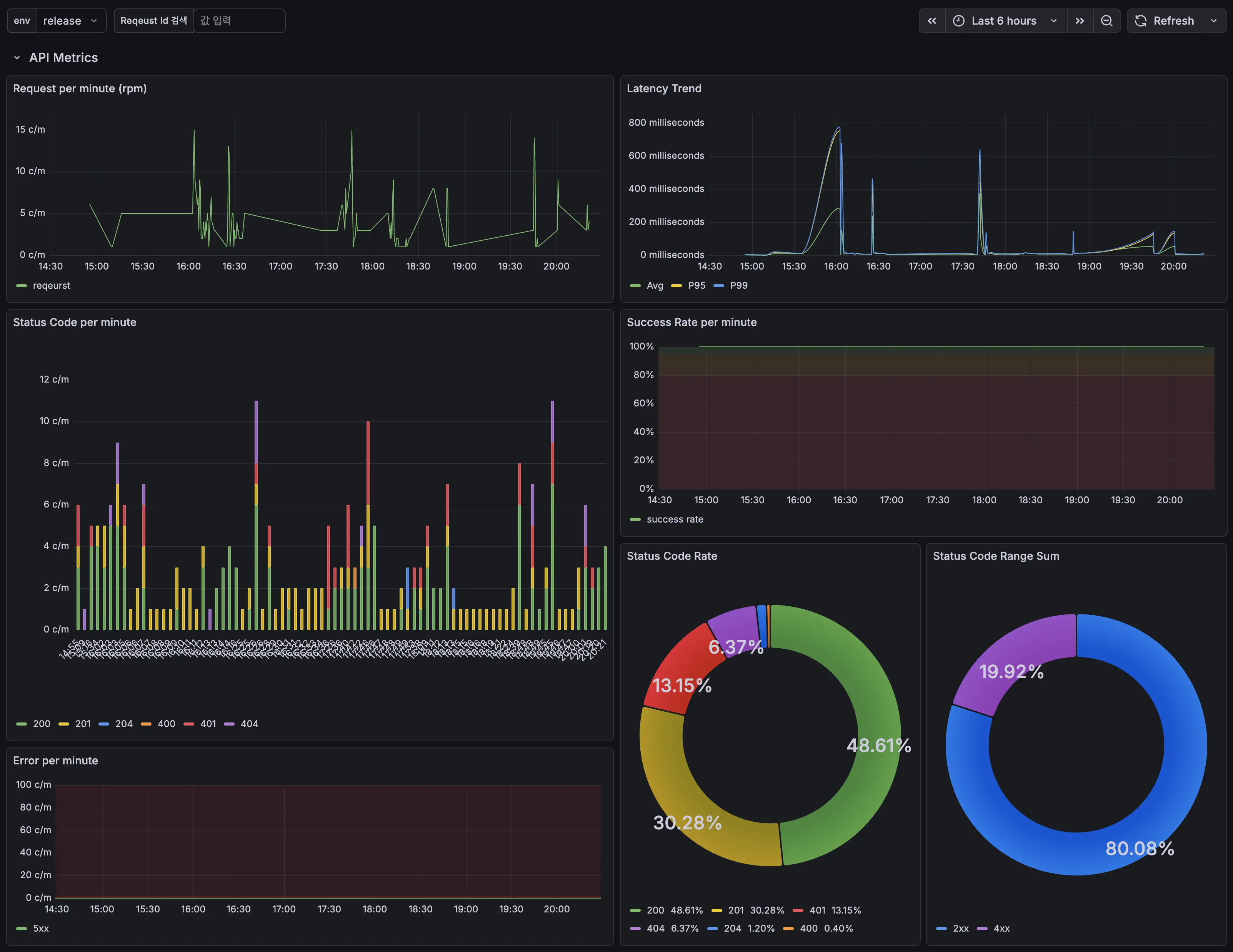Collapse the API Metrics row
This screenshot has width=1233, height=952.
(x=17, y=58)
